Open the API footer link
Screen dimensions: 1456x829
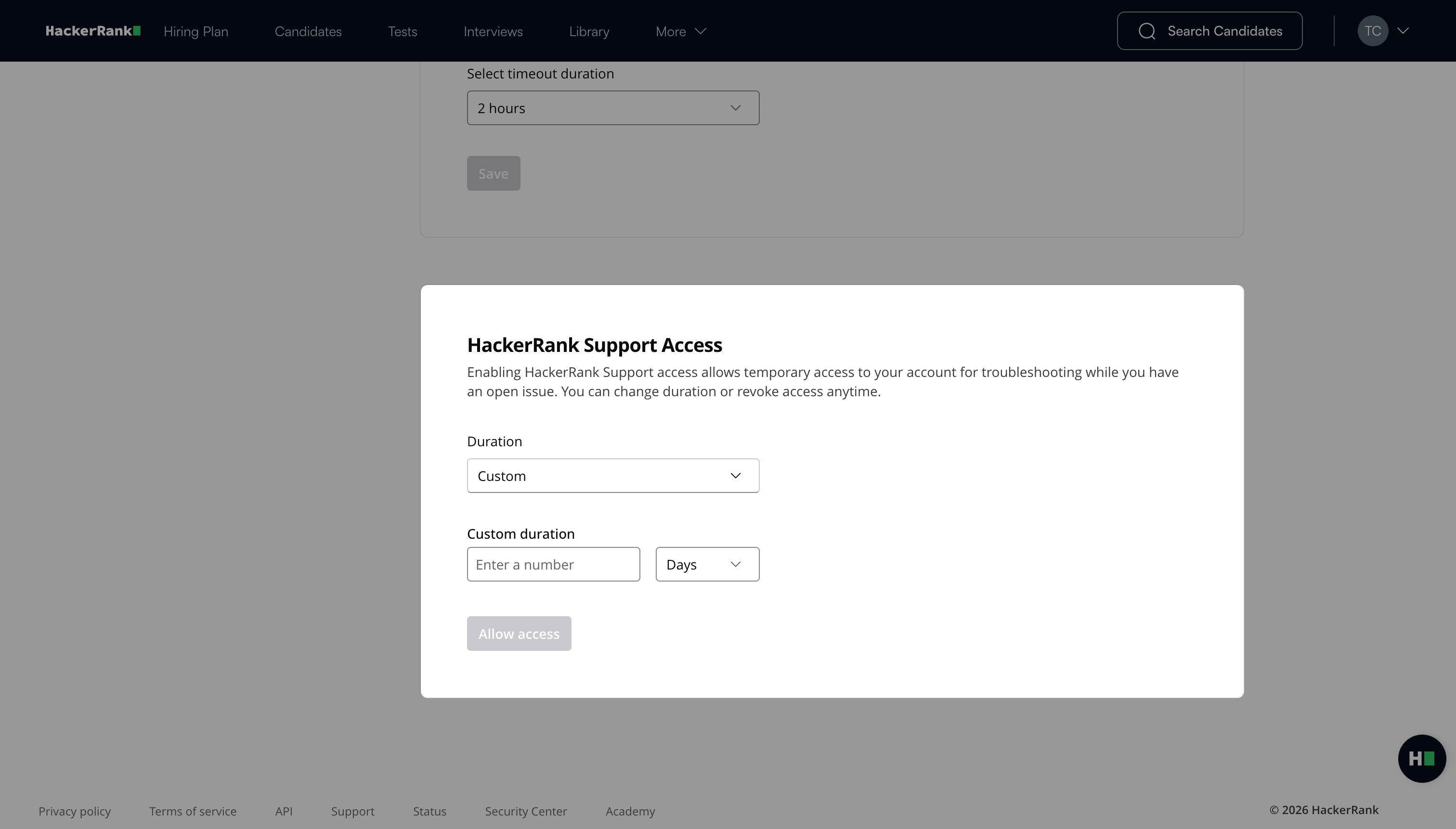(x=284, y=811)
